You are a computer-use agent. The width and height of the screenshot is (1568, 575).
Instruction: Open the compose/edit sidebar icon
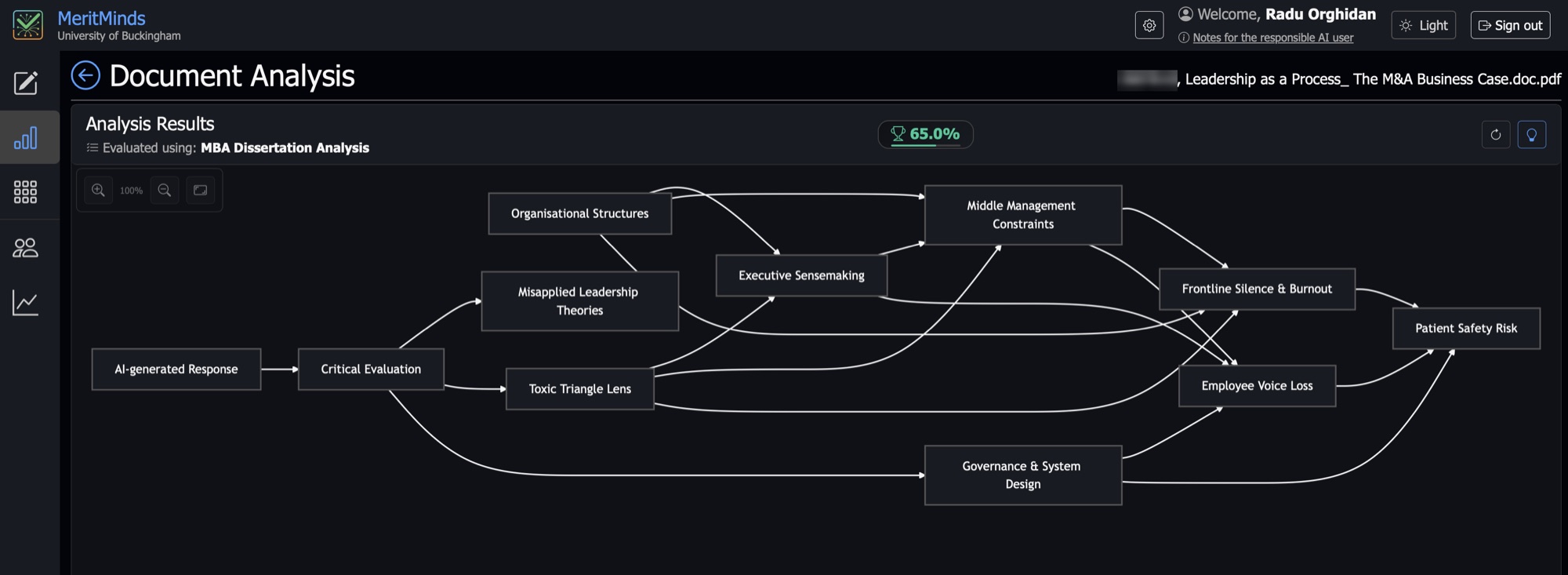click(26, 82)
